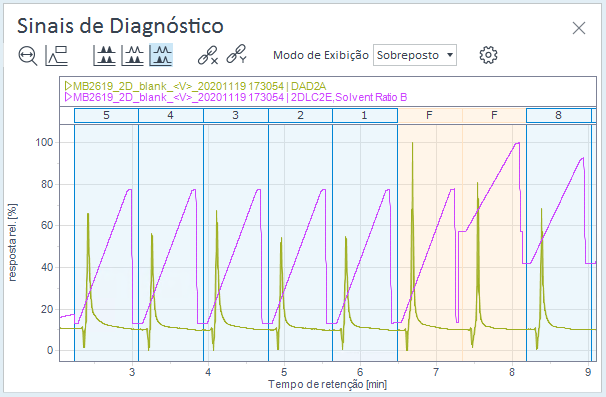
Task: Click the 'Modo de Exibição' label
Action: point(321,55)
